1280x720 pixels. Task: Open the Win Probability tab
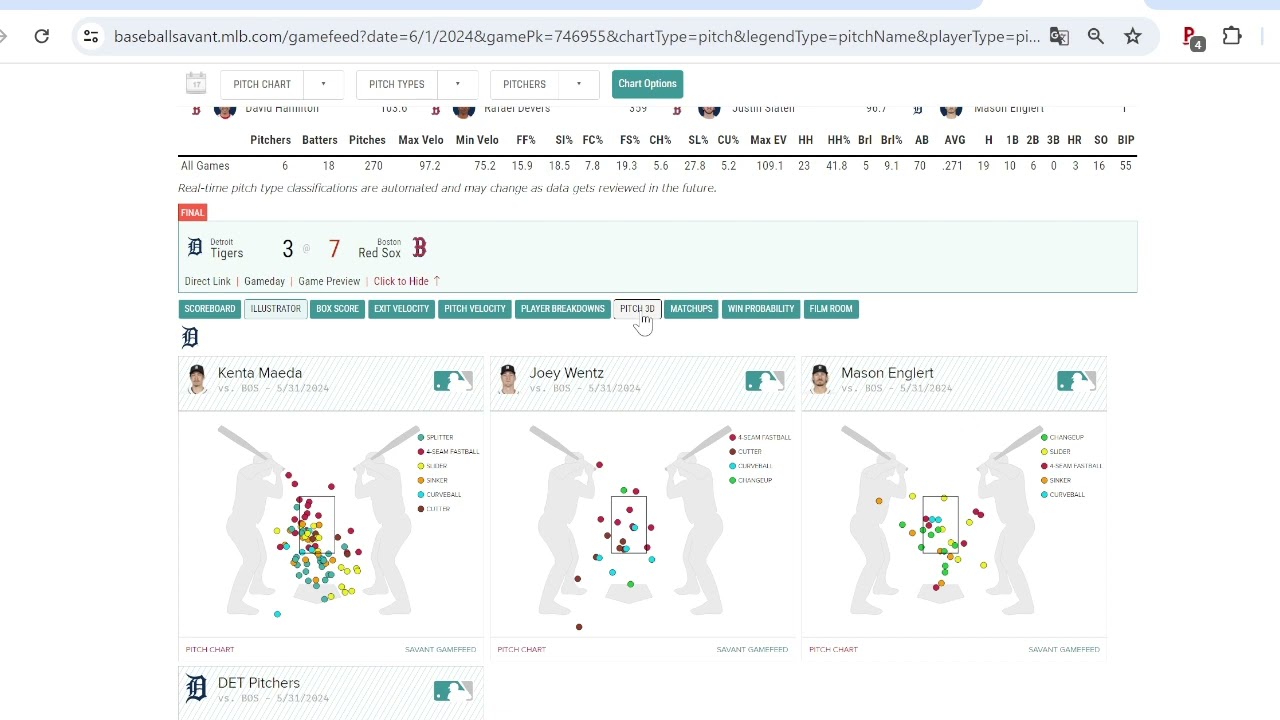(x=761, y=309)
